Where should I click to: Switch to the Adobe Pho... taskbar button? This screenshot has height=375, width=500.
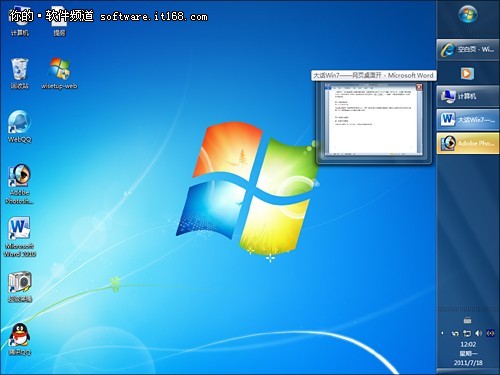tap(468, 143)
